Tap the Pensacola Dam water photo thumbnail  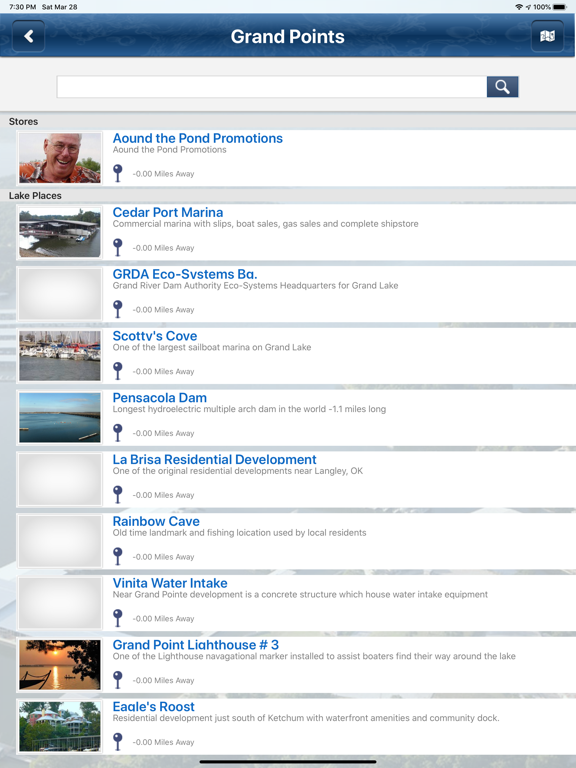point(60,417)
